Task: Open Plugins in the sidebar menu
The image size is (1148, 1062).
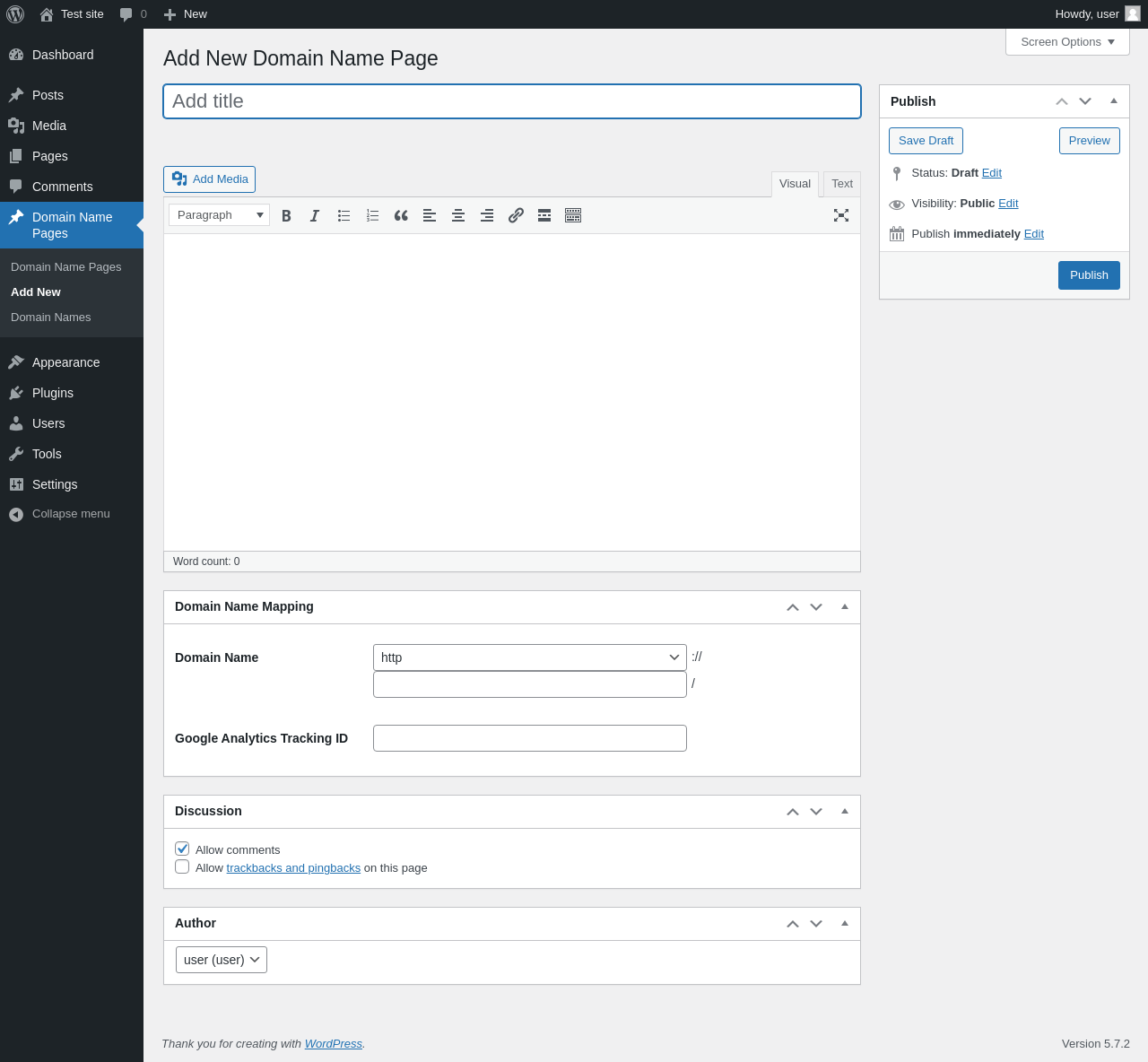Action: click(x=53, y=393)
